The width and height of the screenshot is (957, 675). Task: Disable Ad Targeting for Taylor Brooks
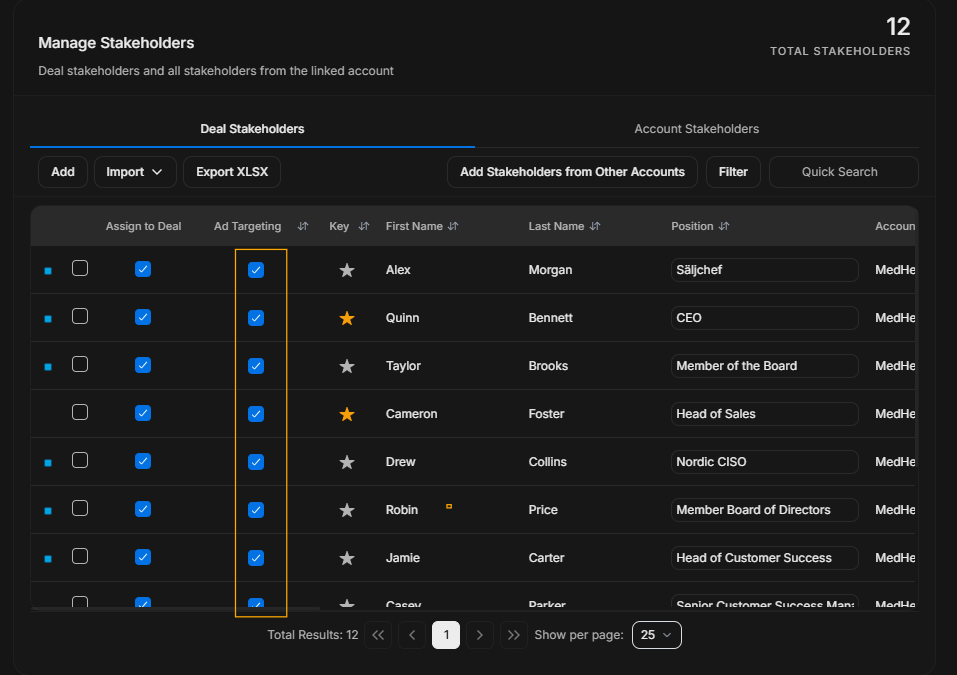[x=256, y=366]
